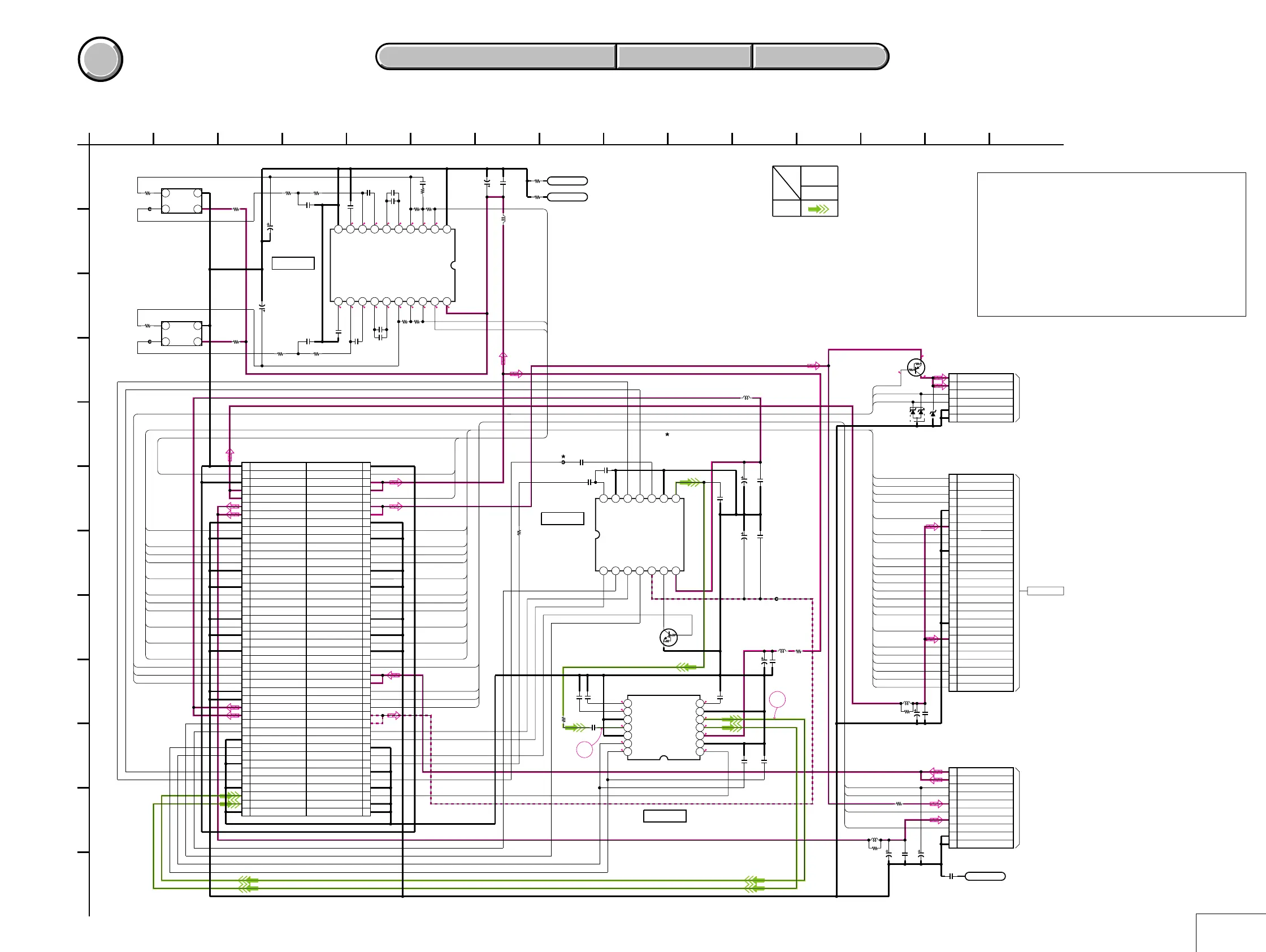Click the diagonal-split cell in the legend box
Image resolution: width=1266 pixels, height=952 pixels.
point(786,183)
